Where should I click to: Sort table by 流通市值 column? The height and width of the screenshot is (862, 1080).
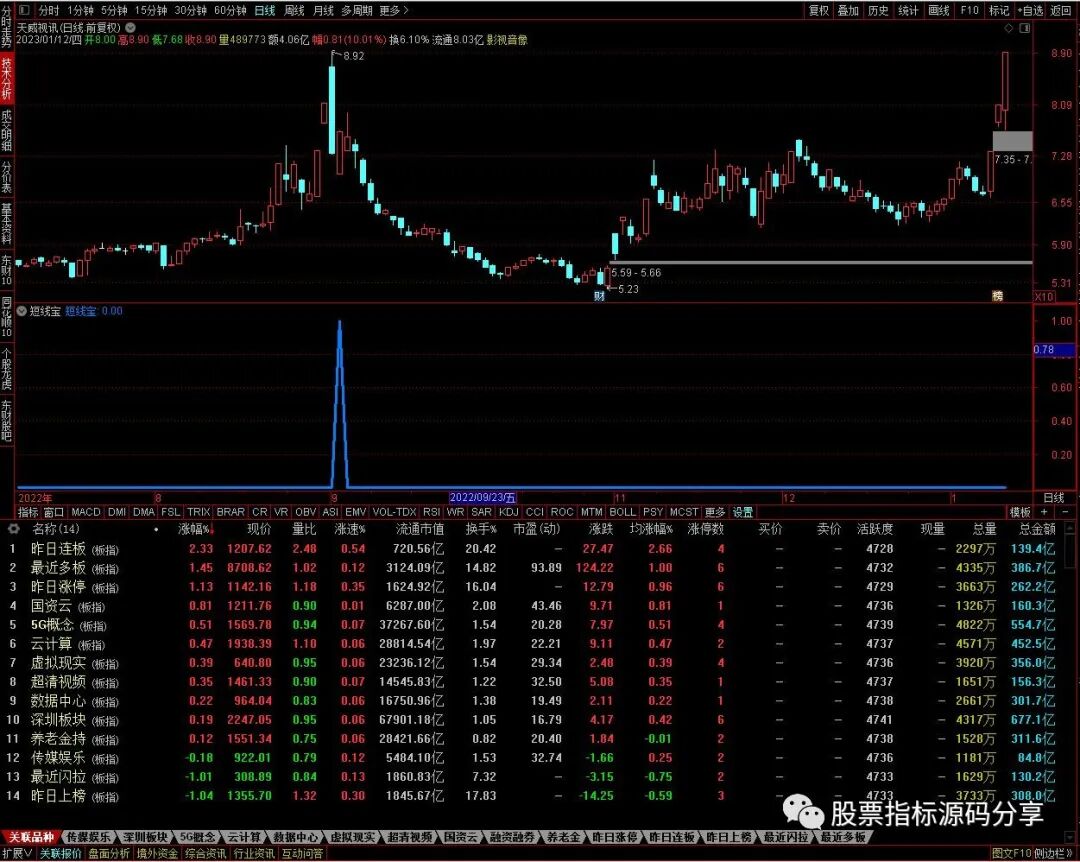click(419, 529)
